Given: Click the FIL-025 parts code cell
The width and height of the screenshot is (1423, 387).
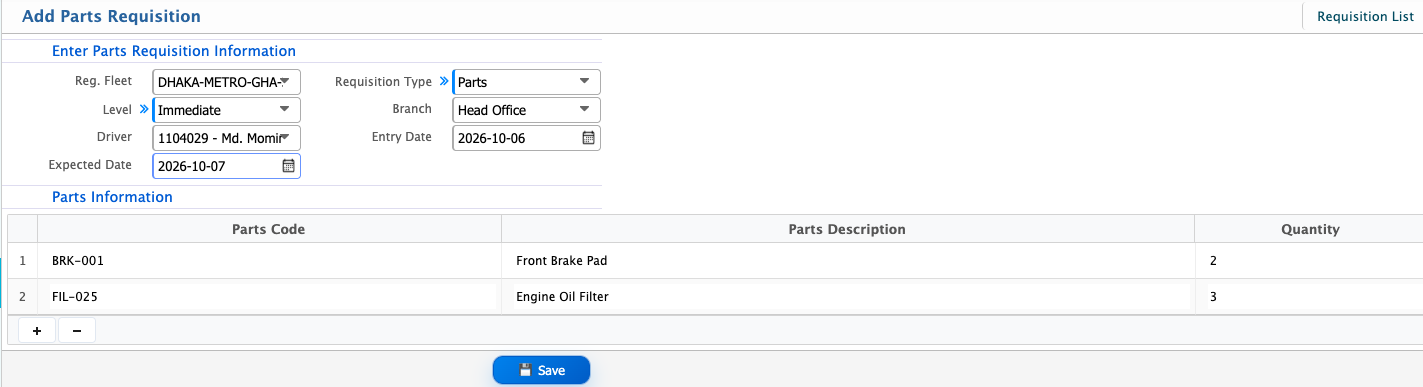Looking at the screenshot, I should click(x=268, y=297).
